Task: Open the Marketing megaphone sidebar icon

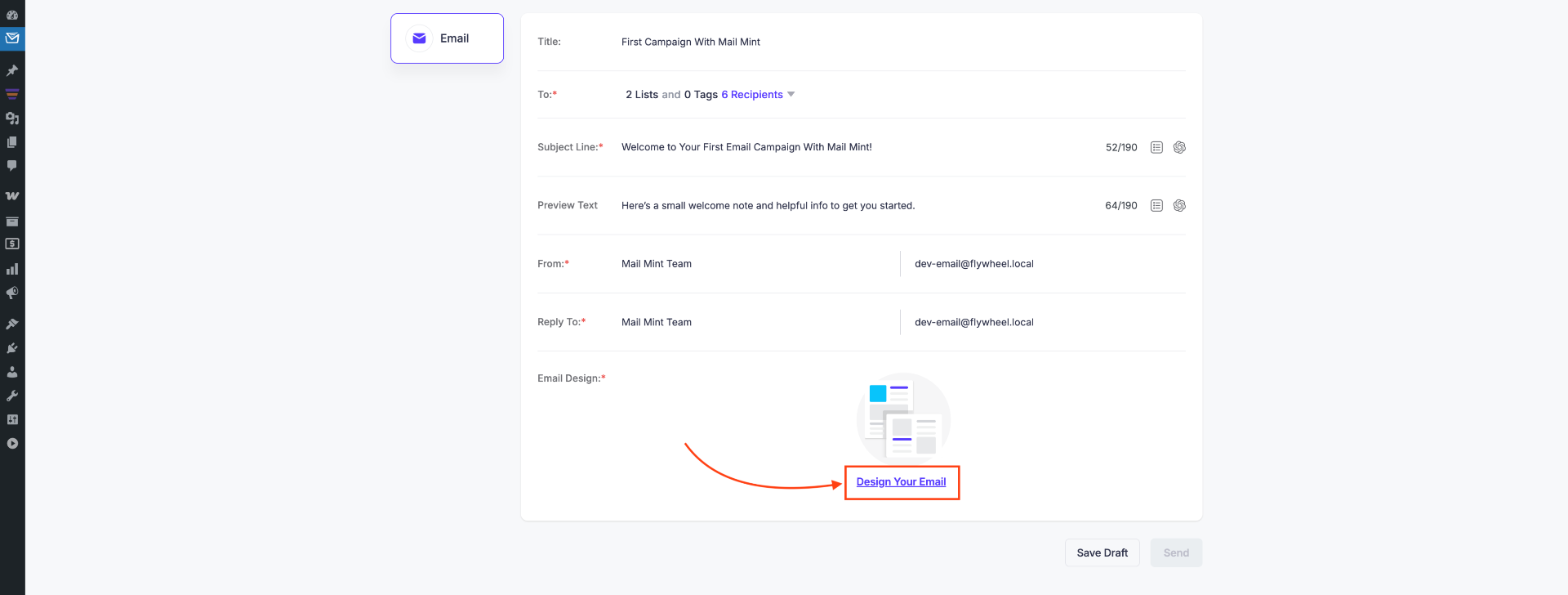Action: (12, 293)
